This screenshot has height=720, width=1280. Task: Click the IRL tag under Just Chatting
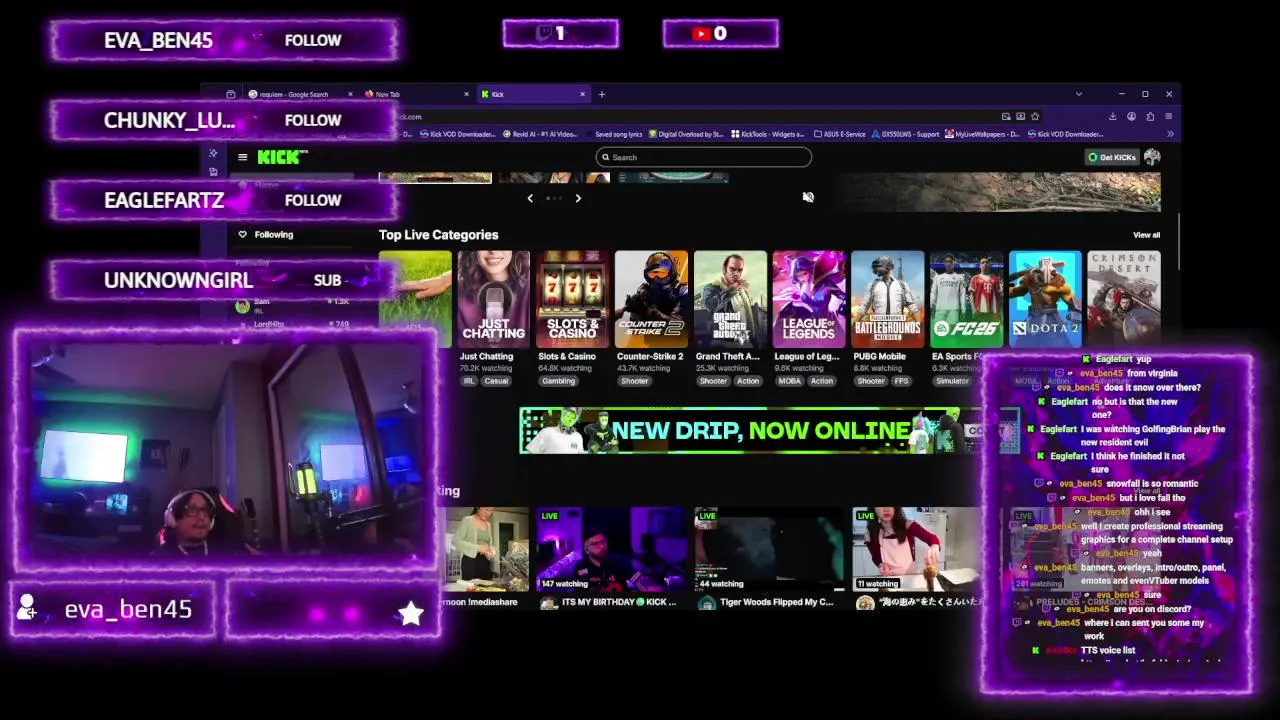tap(469, 381)
